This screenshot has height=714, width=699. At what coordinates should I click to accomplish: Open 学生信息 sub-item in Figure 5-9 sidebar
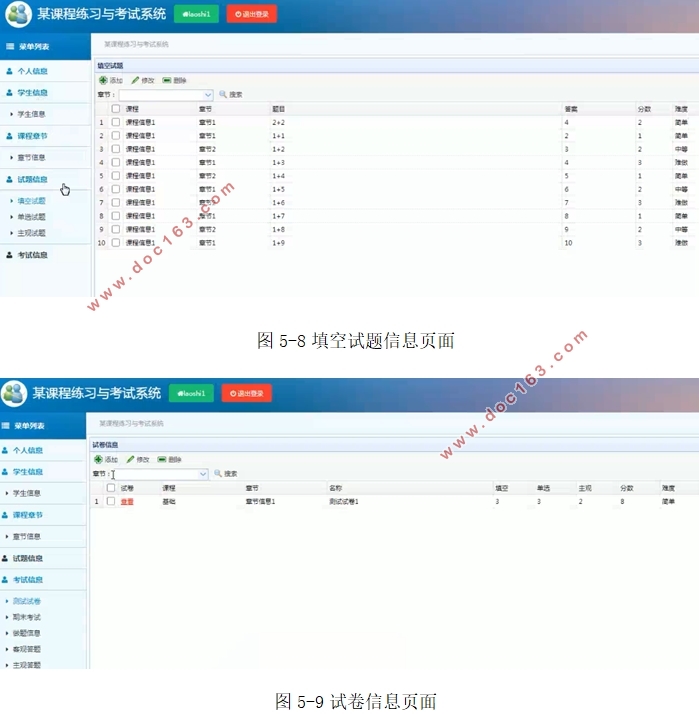27,493
